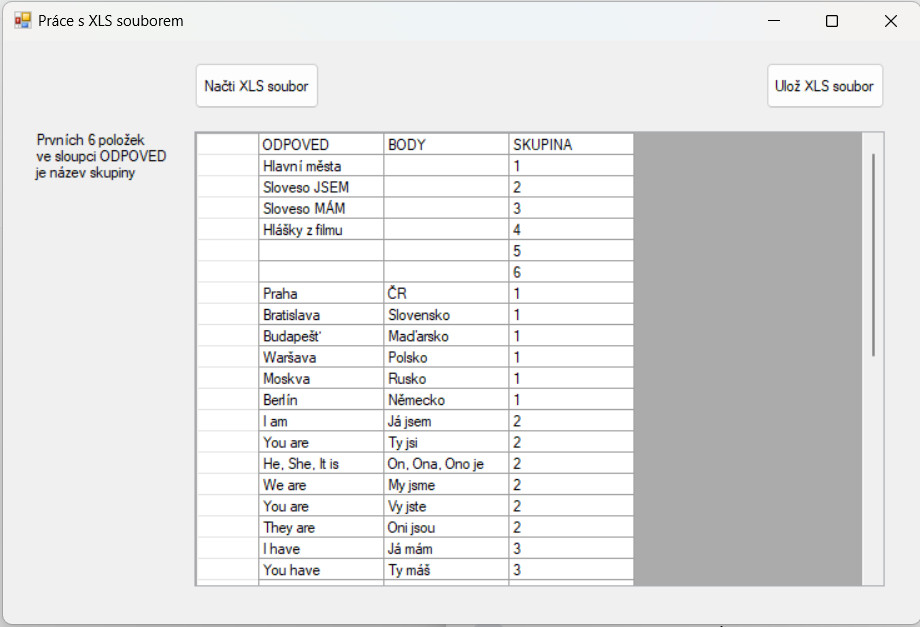This screenshot has height=627, width=920.
Task: Click the 'I have' cell
Action: 321,548
